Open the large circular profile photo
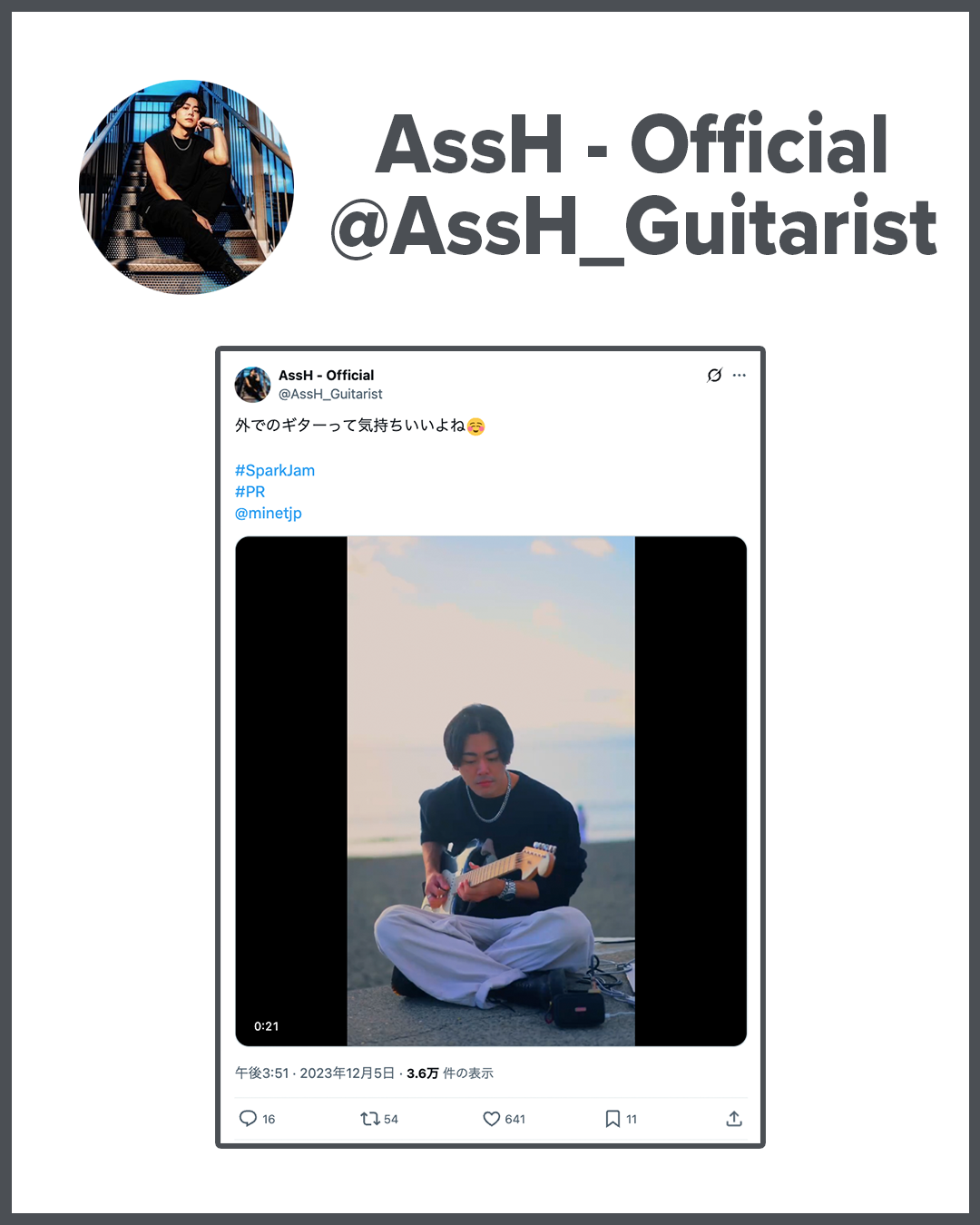 [186, 187]
